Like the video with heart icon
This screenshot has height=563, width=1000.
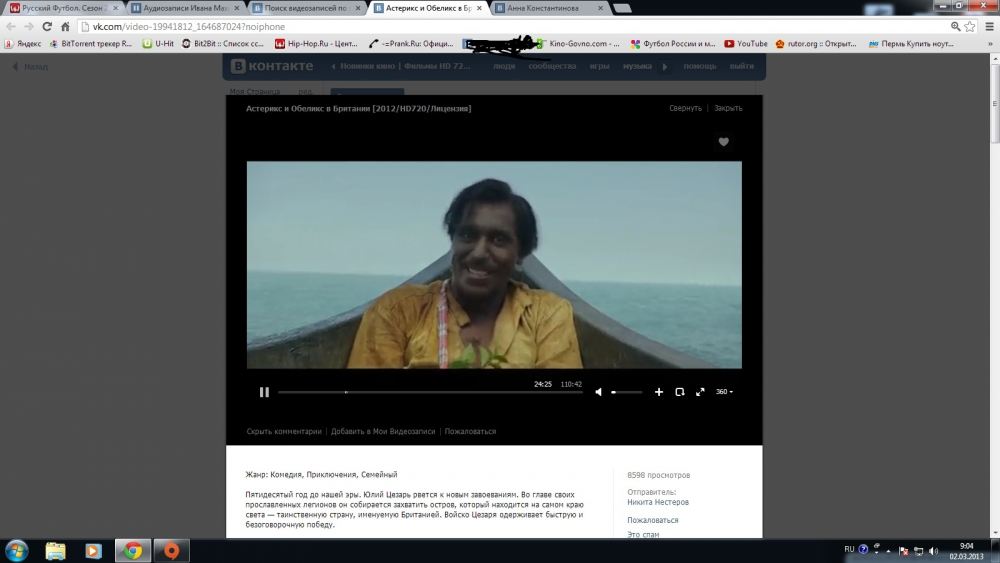pyautogui.click(x=723, y=142)
